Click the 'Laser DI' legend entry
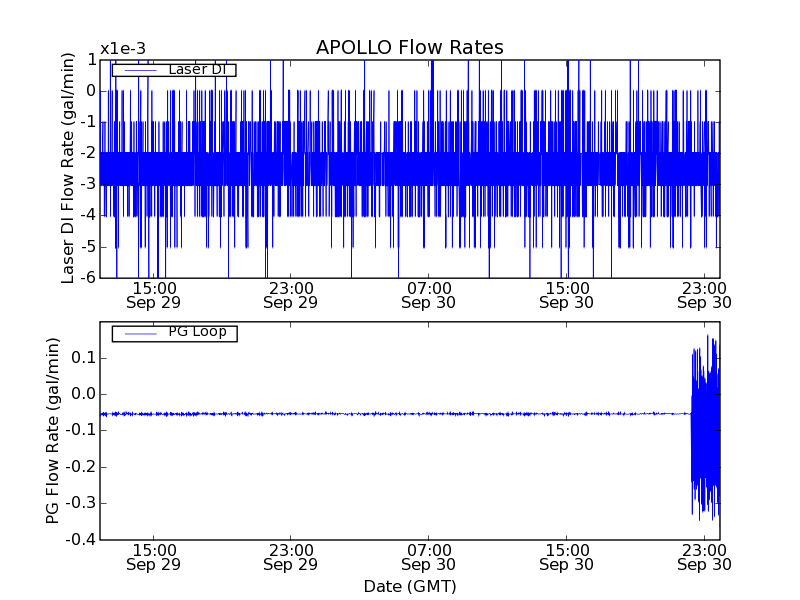This screenshot has width=800, height=600. [x=173, y=69]
